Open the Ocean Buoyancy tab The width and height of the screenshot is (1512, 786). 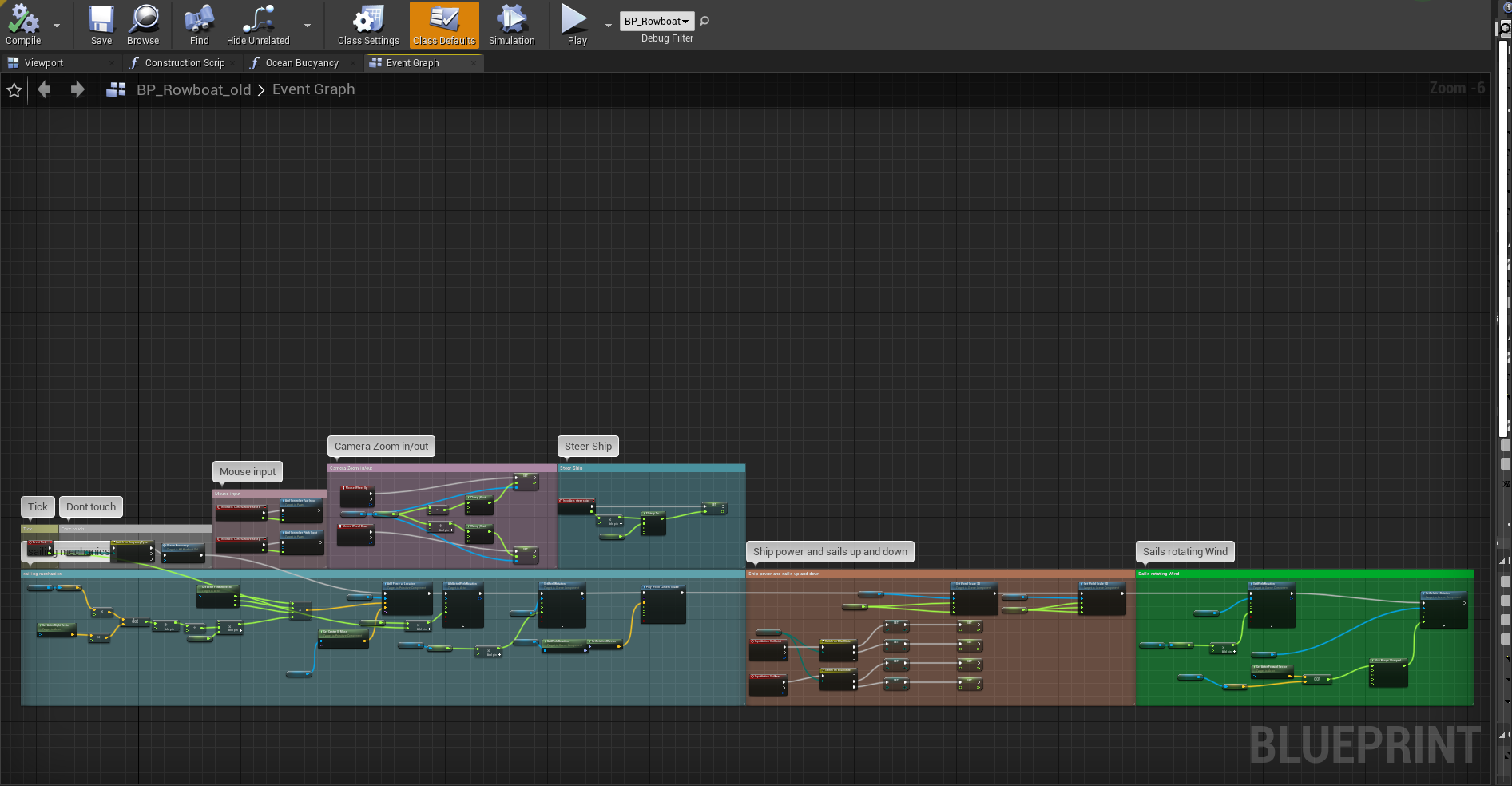coord(301,63)
